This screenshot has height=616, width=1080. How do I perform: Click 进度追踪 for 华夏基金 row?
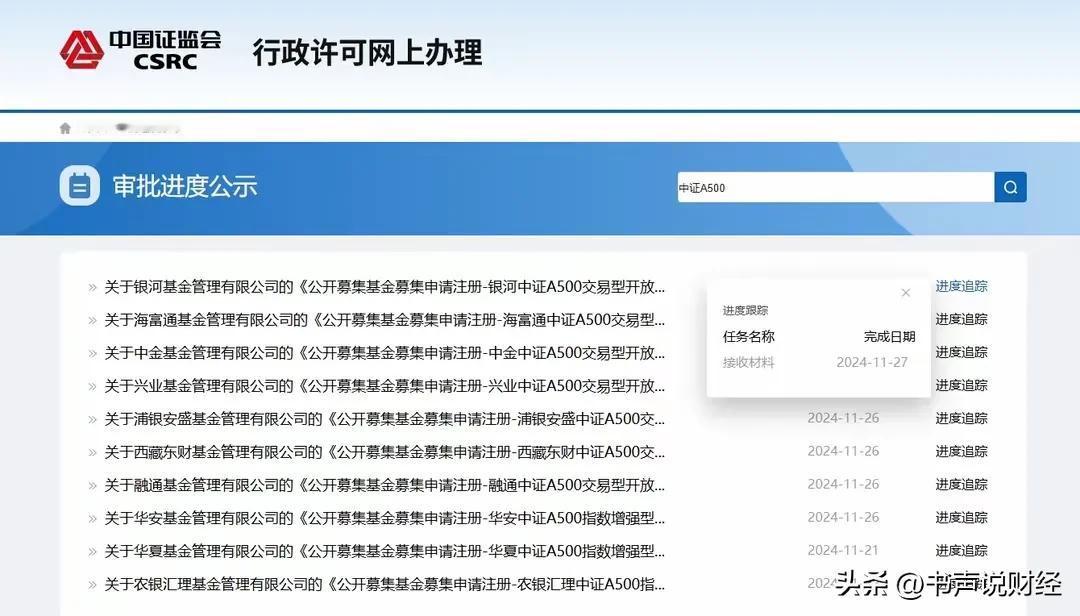(x=962, y=551)
